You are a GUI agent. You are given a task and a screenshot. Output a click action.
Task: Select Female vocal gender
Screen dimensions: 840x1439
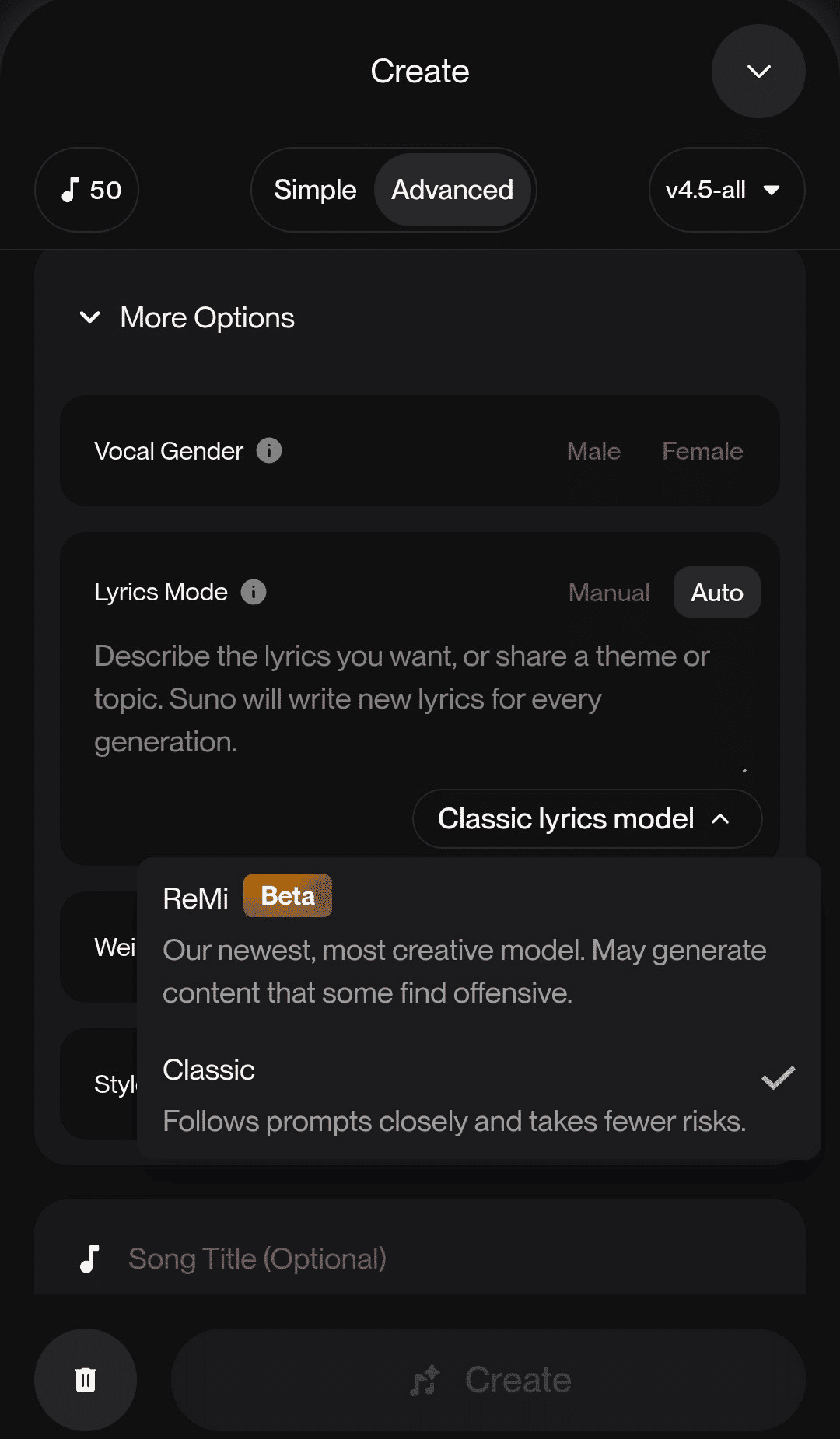point(702,451)
